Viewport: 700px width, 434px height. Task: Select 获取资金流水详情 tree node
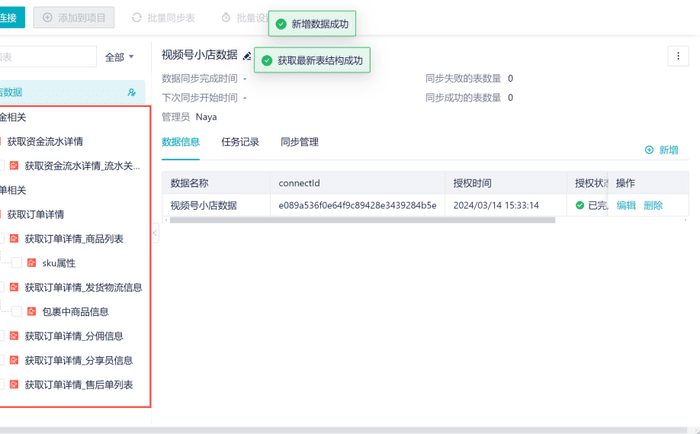pos(45,142)
